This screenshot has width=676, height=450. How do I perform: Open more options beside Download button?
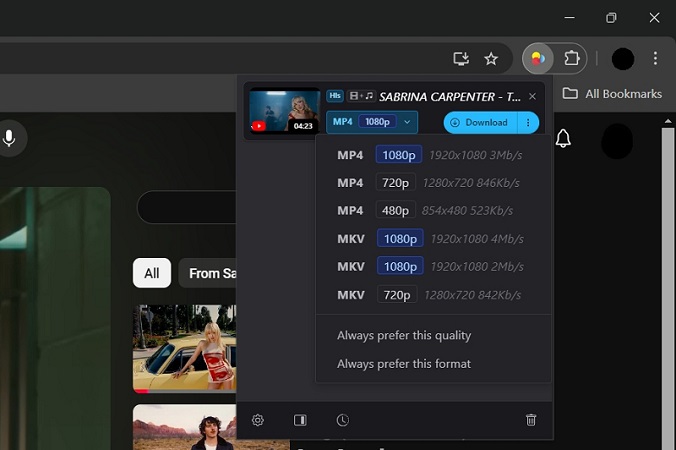click(528, 122)
